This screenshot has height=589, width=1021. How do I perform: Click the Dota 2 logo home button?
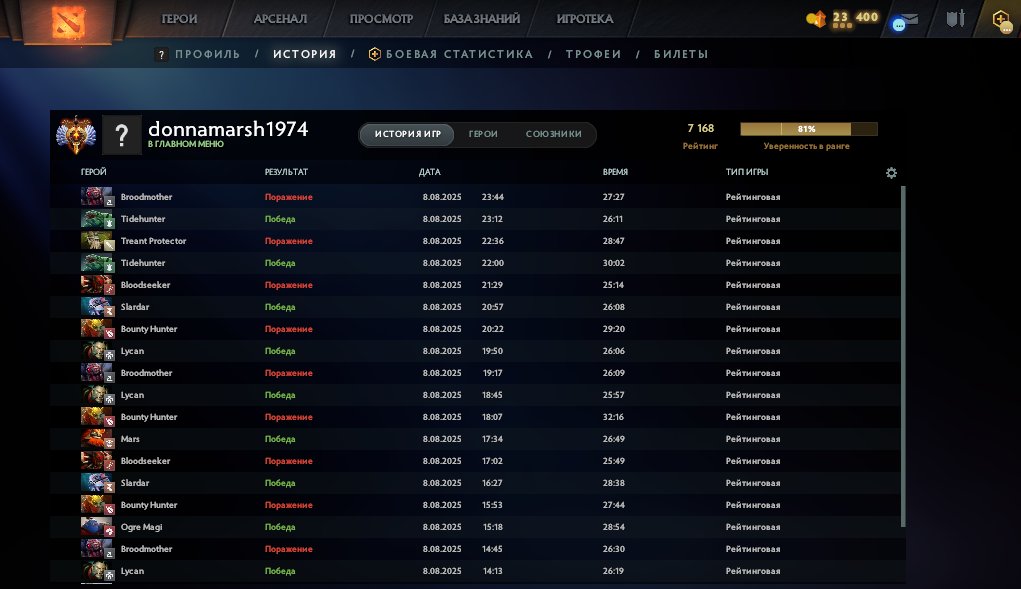(68, 21)
